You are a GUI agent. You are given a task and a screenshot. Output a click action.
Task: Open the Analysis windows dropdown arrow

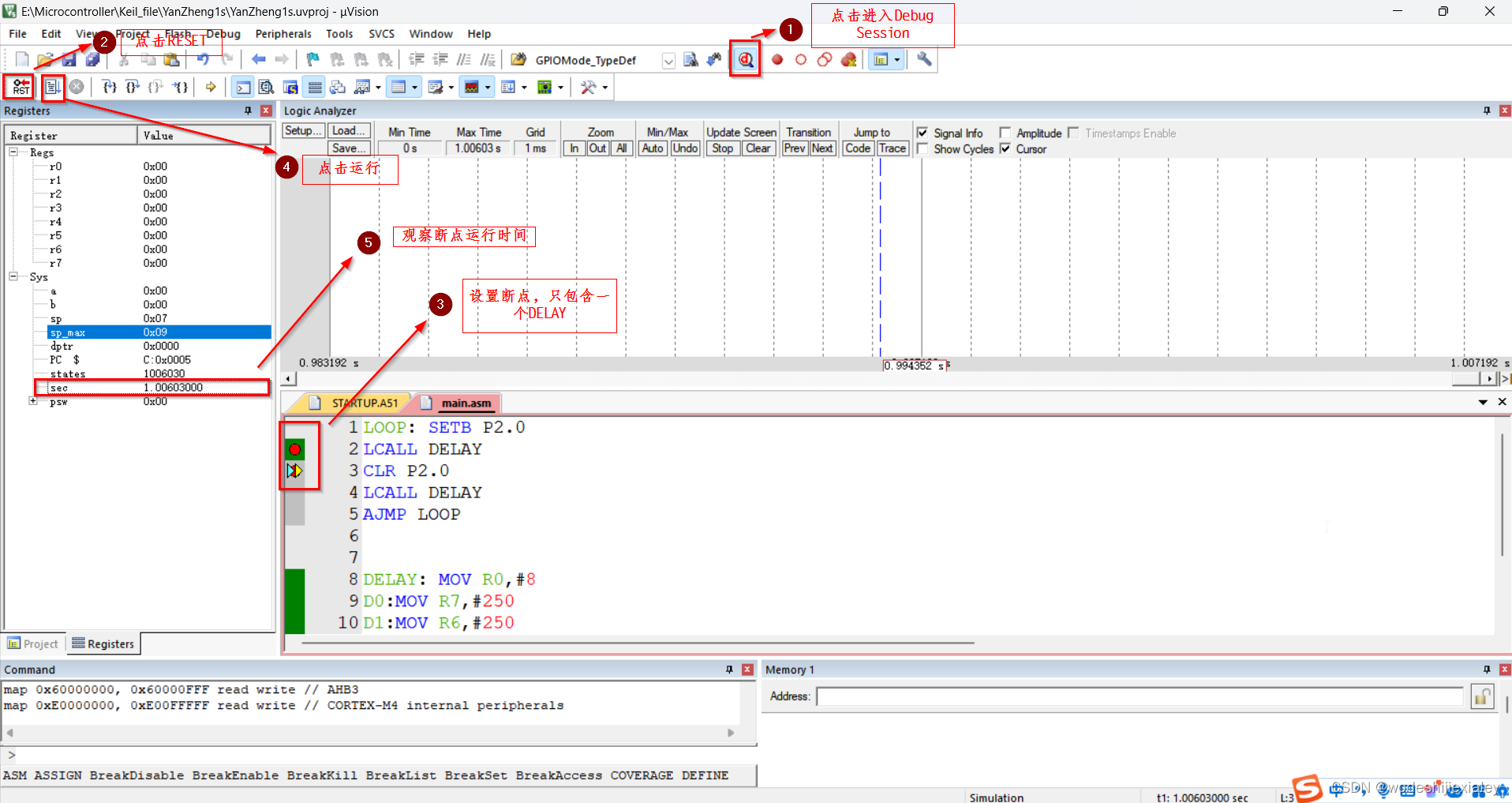pyautogui.click(x=488, y=88)
